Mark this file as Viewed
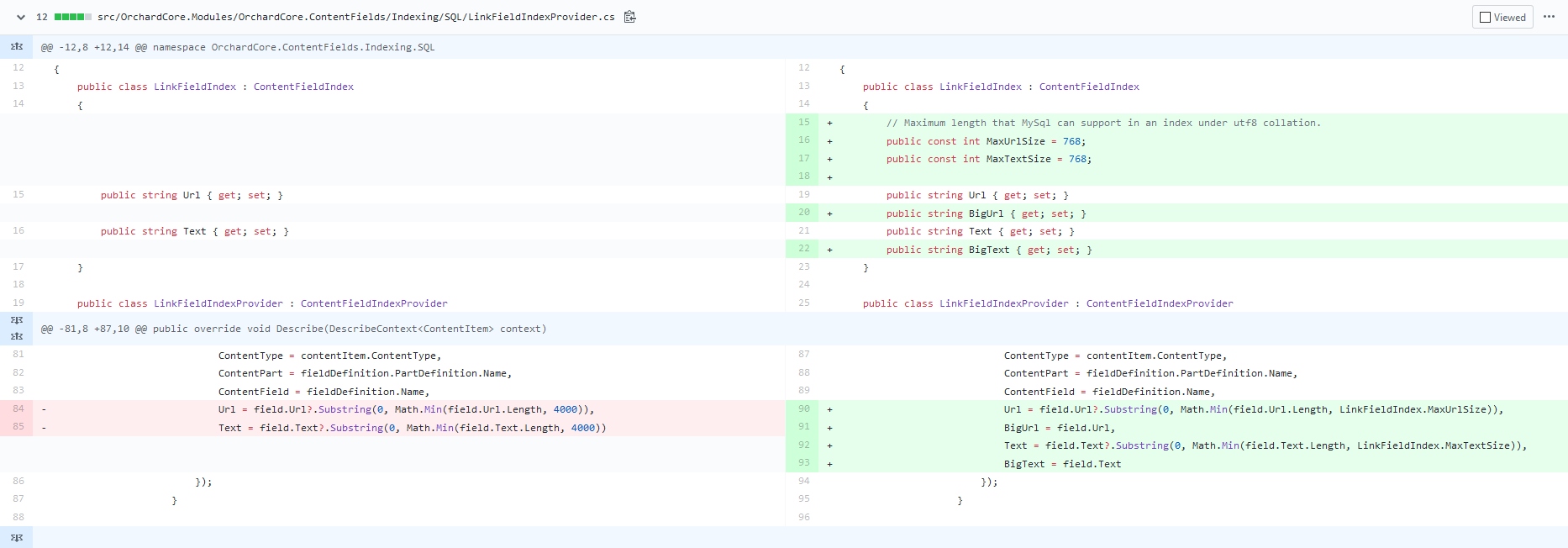This screenshot has width=1568, height=548. (1502, 17)
